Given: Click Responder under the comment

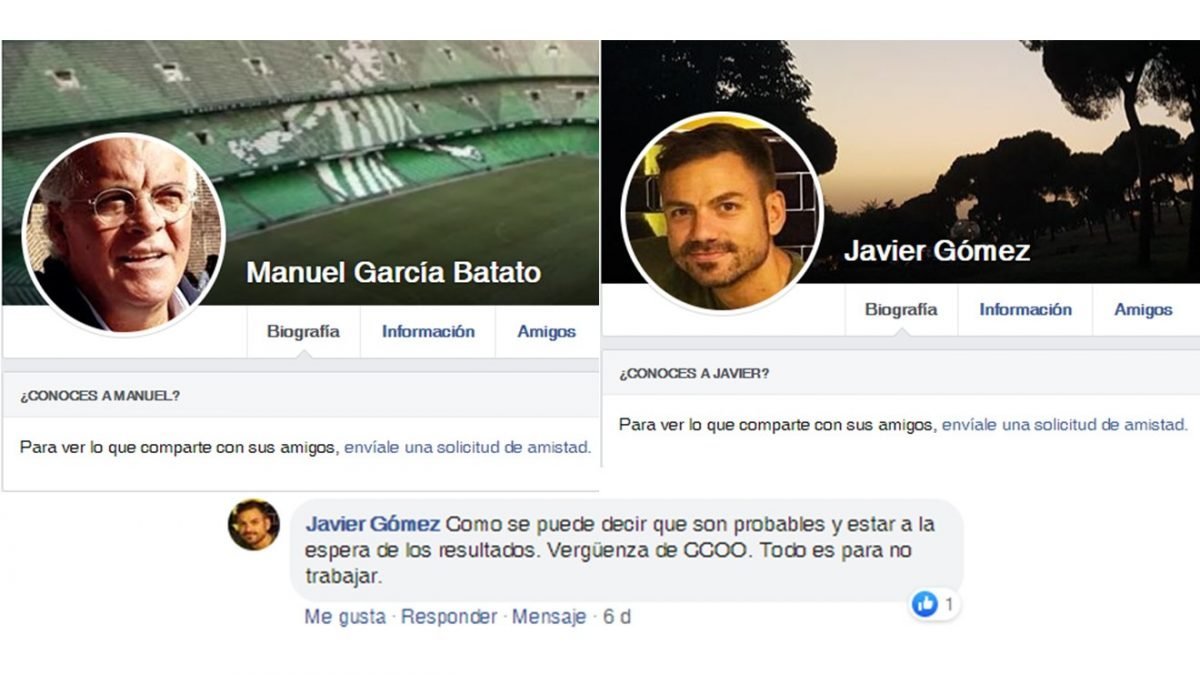Looking at the screenshot, I should click(449, 617).
